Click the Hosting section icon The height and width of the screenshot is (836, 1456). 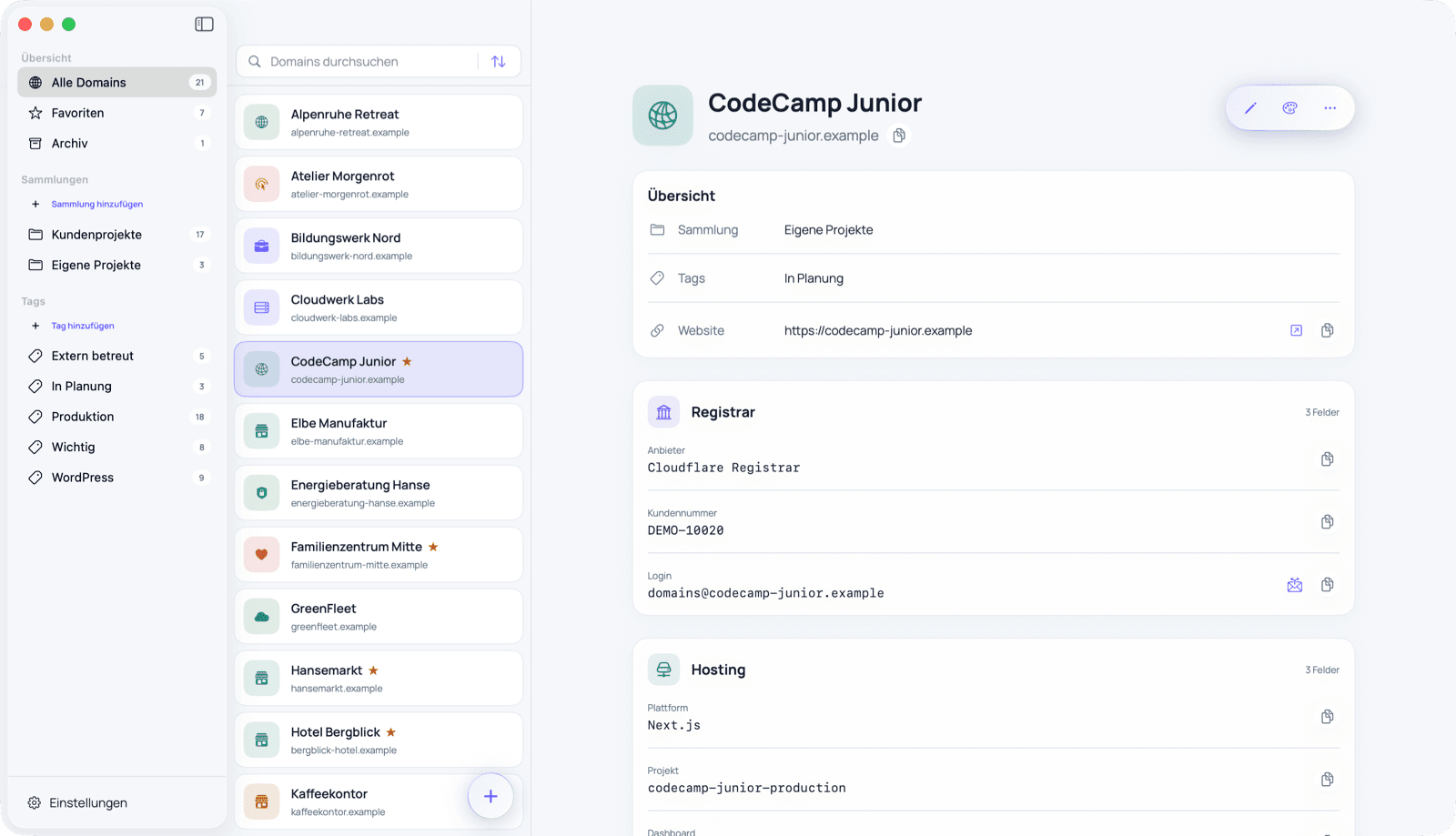coord(663,670)
